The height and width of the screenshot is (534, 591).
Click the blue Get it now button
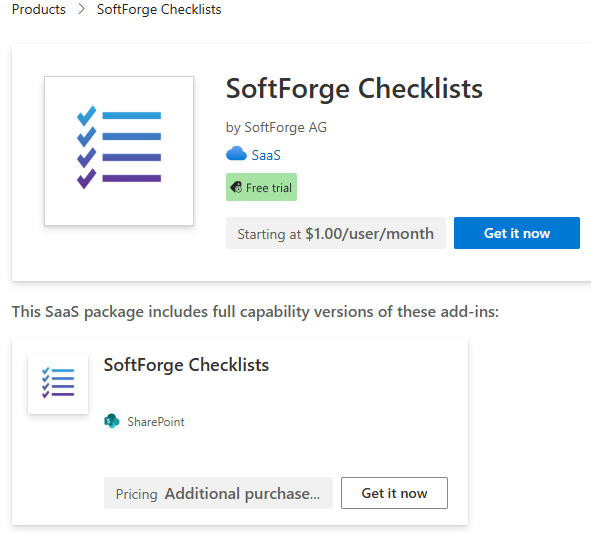pyautogui.click(x=517, y=233)
